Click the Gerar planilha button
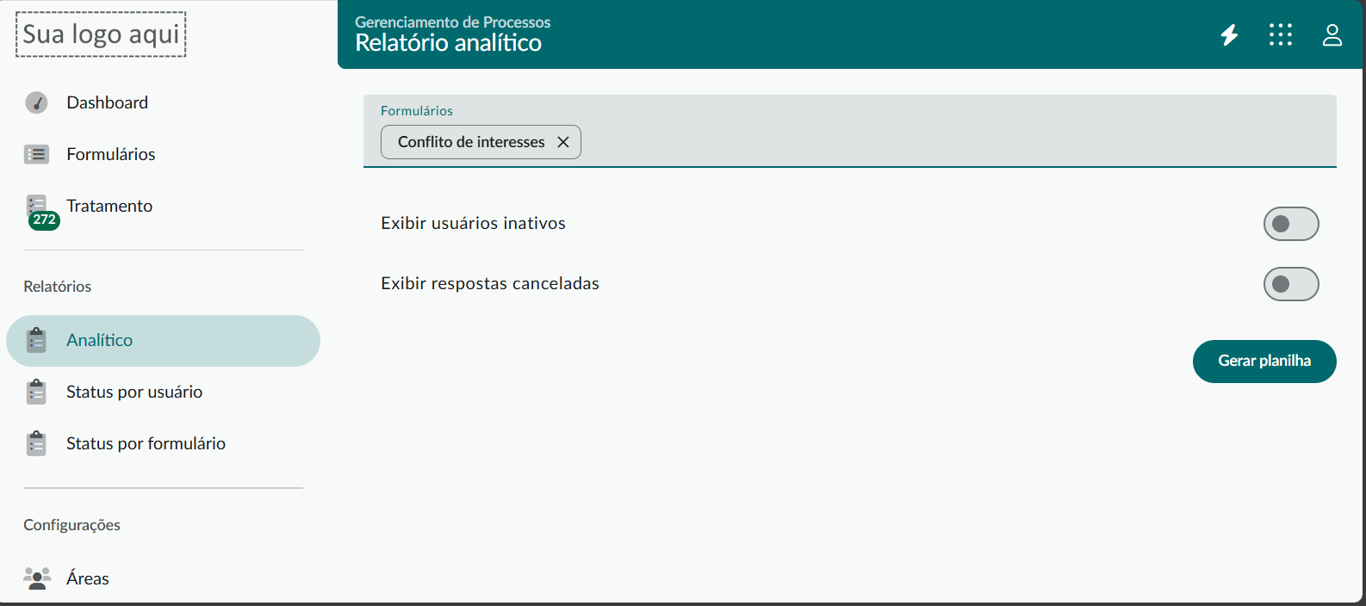Viewport: 1366px width, 606px height. point(1264,361)
